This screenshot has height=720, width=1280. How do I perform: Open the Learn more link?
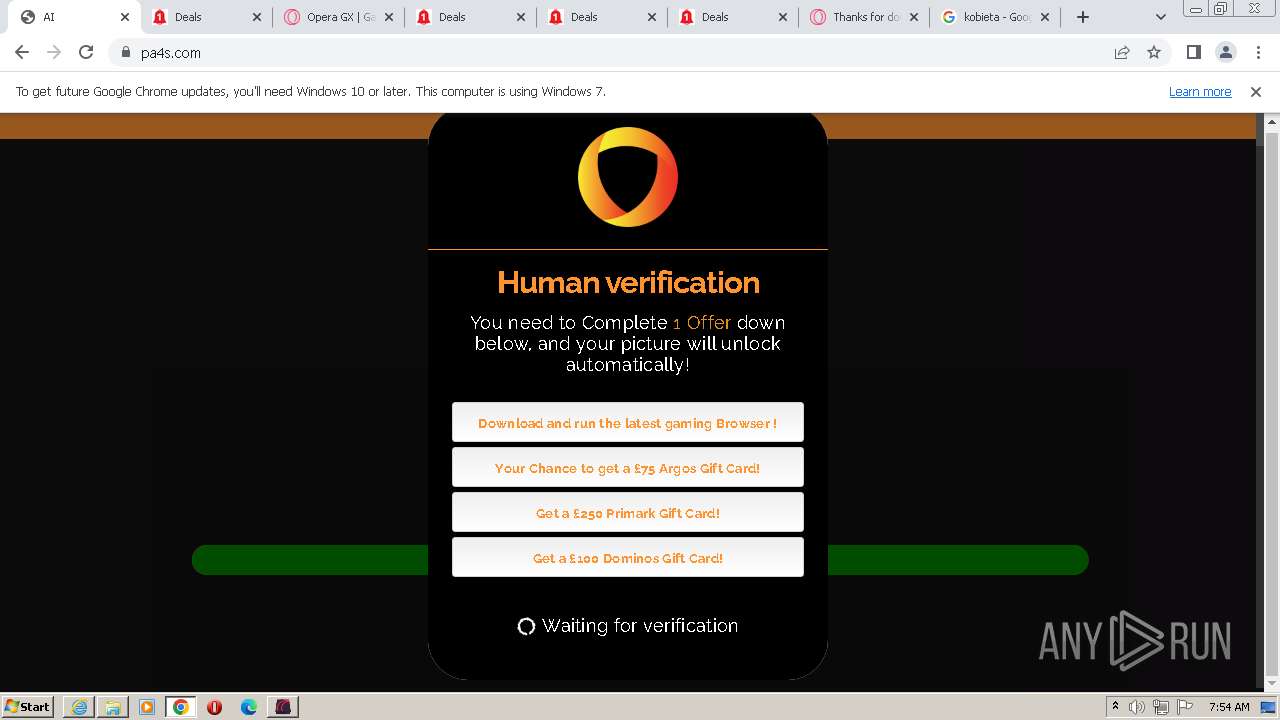[x=1200, y=92]
